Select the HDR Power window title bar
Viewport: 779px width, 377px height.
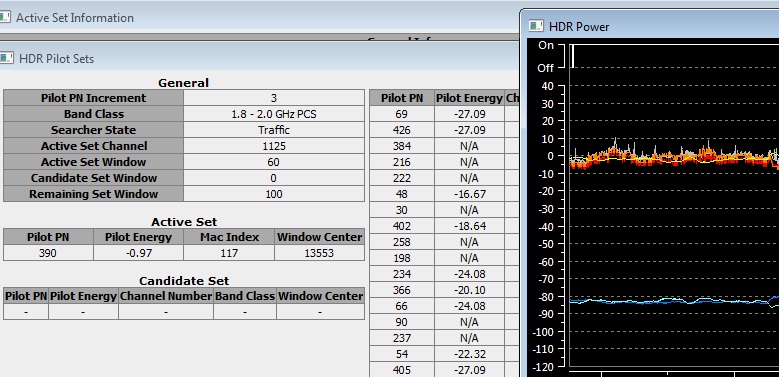click(651, 26)
